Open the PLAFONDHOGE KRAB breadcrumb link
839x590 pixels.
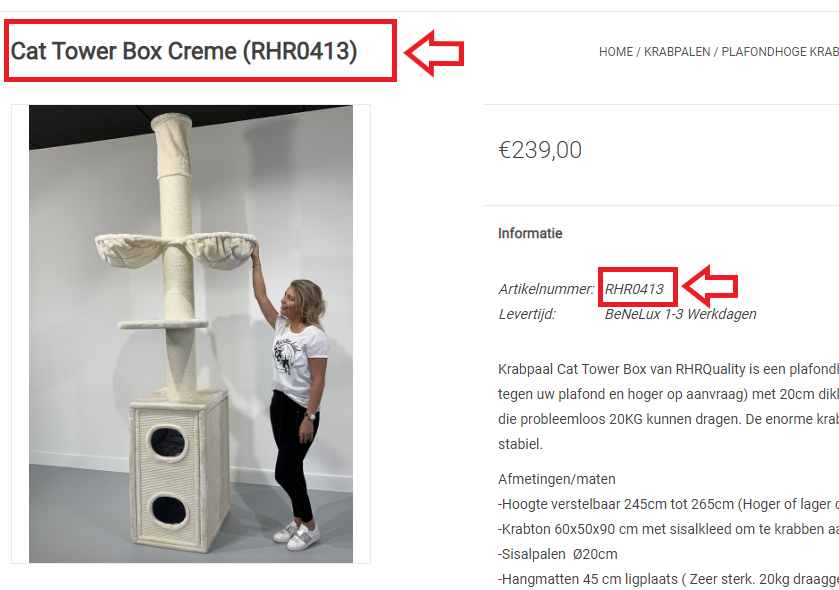[780, 52]
